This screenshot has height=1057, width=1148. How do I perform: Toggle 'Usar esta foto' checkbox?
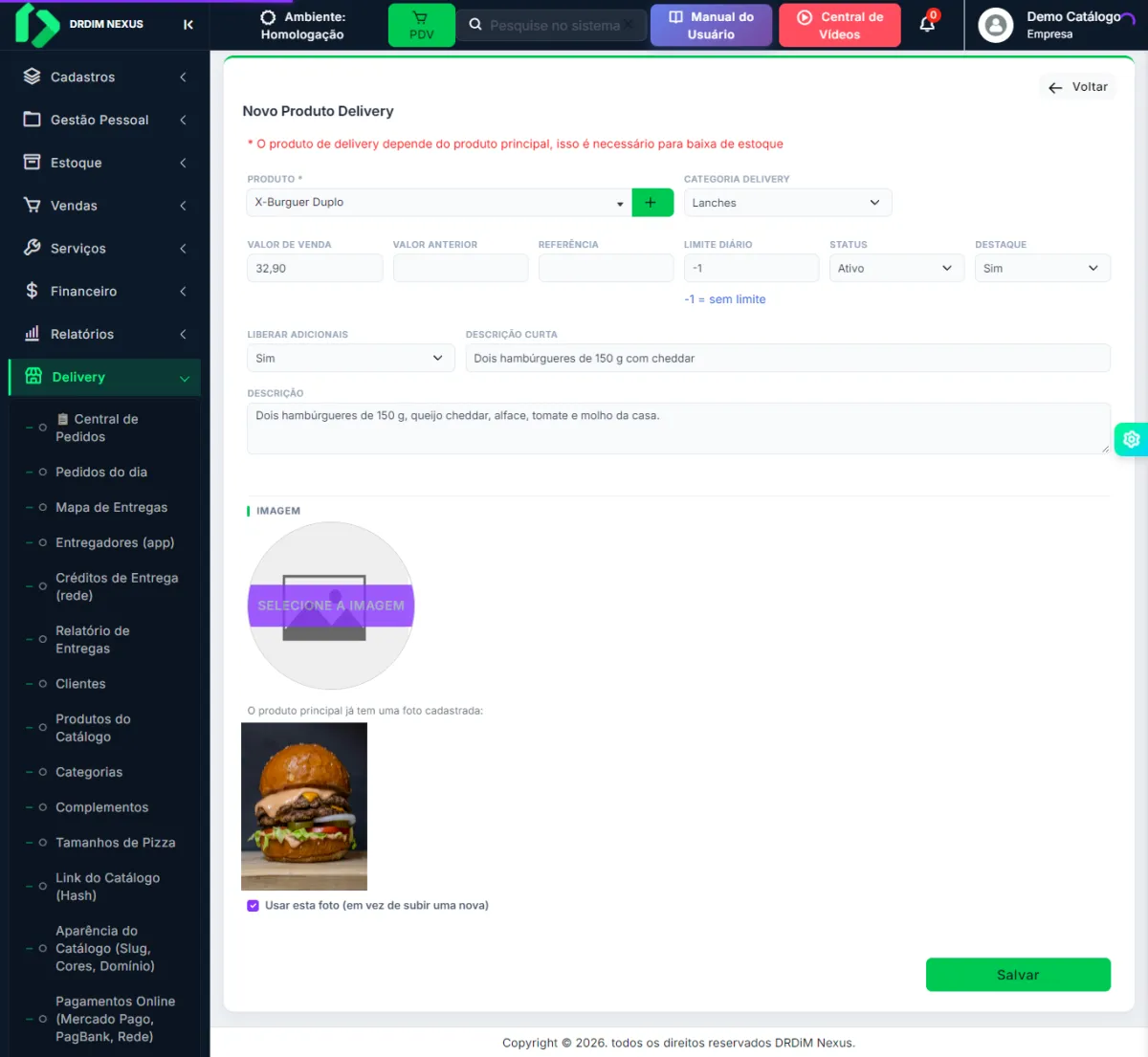tap(254, 905)
